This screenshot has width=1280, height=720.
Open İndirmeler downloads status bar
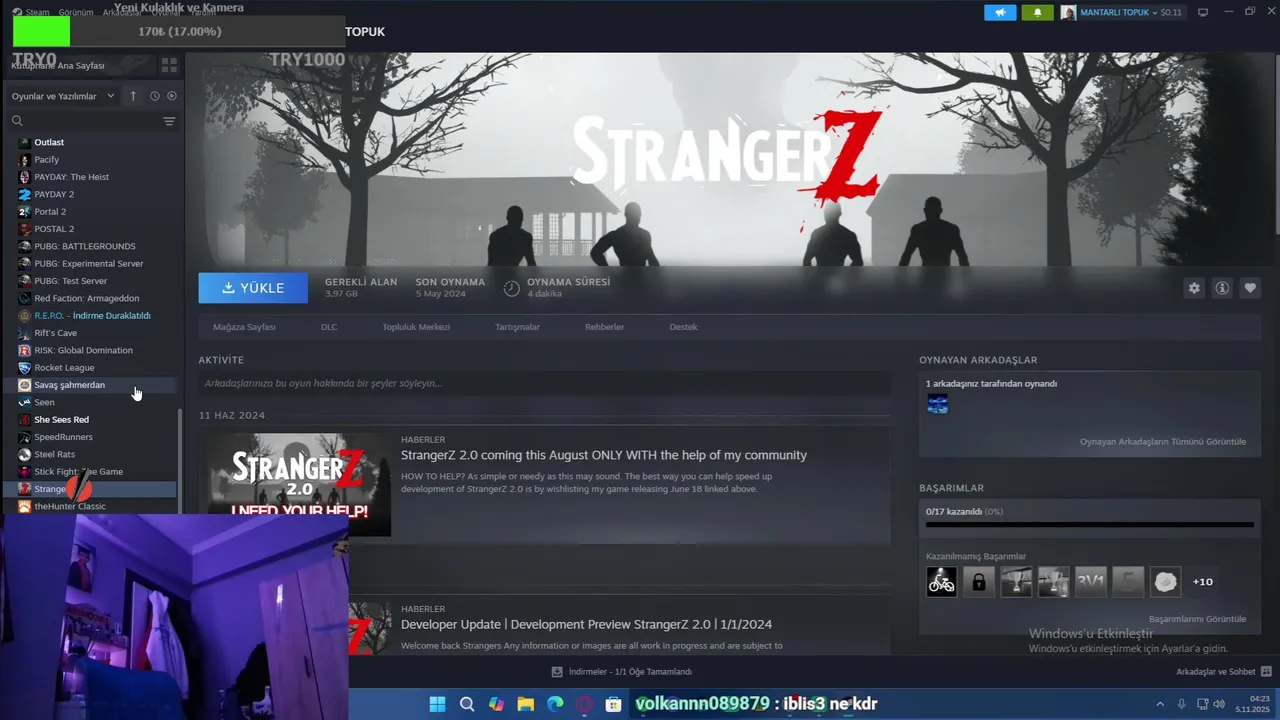(x=622, y=672)
